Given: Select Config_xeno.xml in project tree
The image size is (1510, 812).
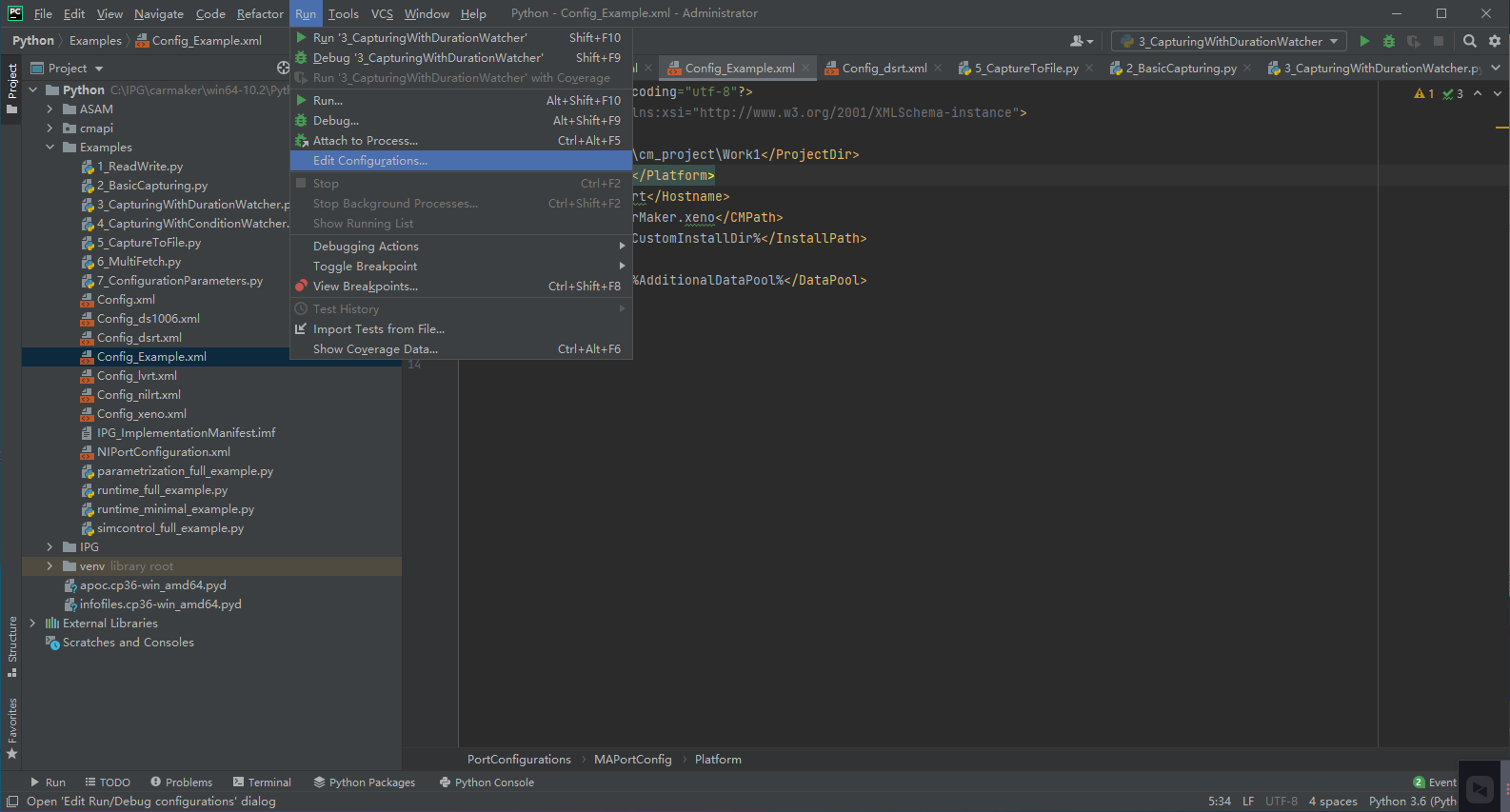Looking at the screenshot, I should (142, 414).
